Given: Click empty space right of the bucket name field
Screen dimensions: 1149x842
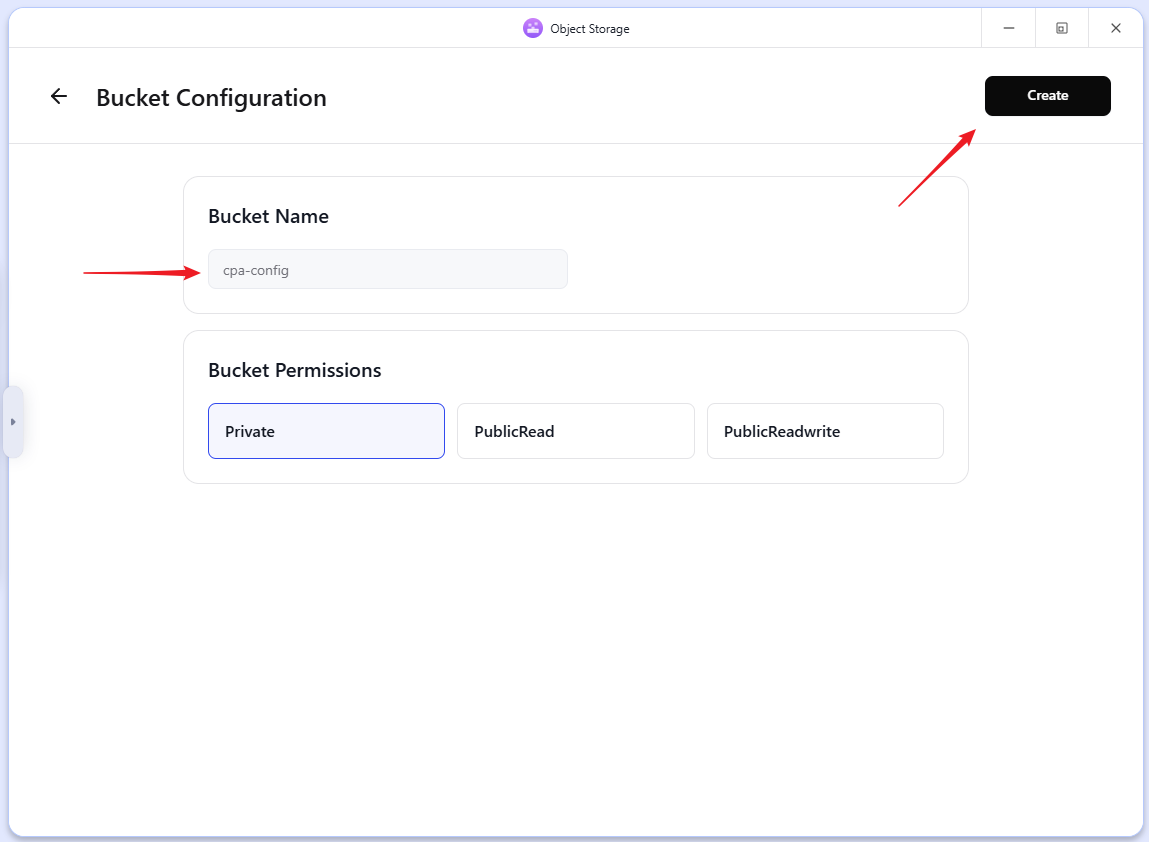Looking at the screenshot, I should coord(760,270).
